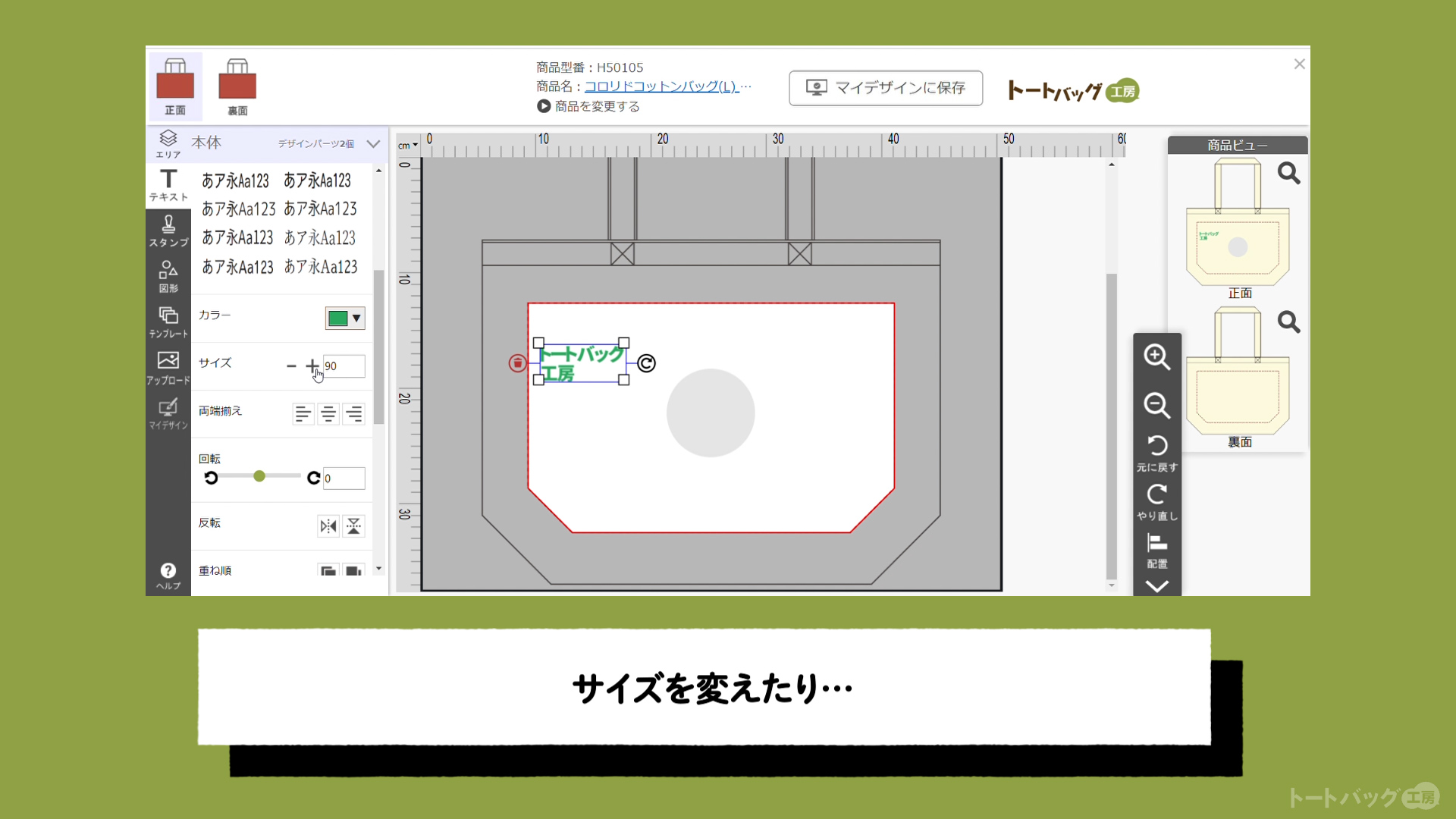Open the コロリドコットンバッグ(L) product link
This screenshot has width=1456, height=819.
coord(661,86)
